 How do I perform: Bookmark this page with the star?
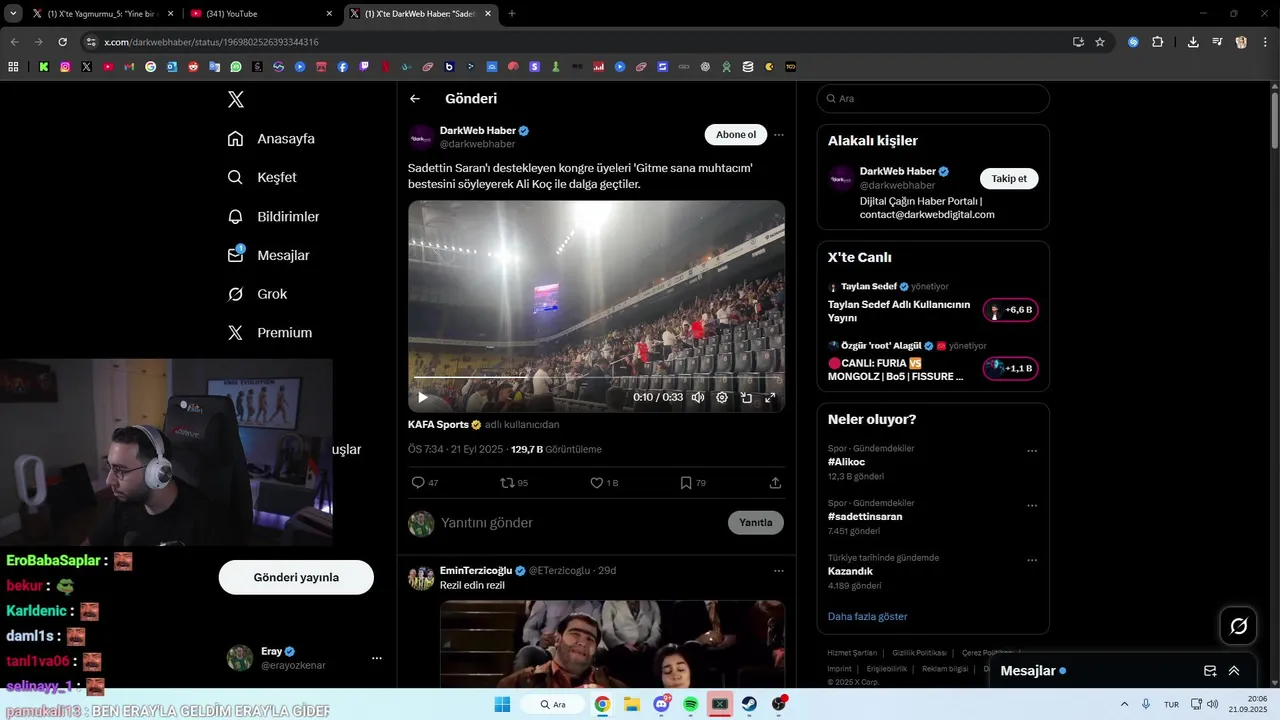click(1100, 42)
